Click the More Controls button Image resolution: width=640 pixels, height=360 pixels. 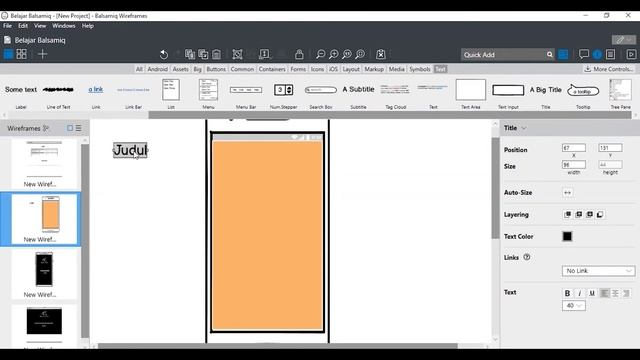[x=609, y=69]
